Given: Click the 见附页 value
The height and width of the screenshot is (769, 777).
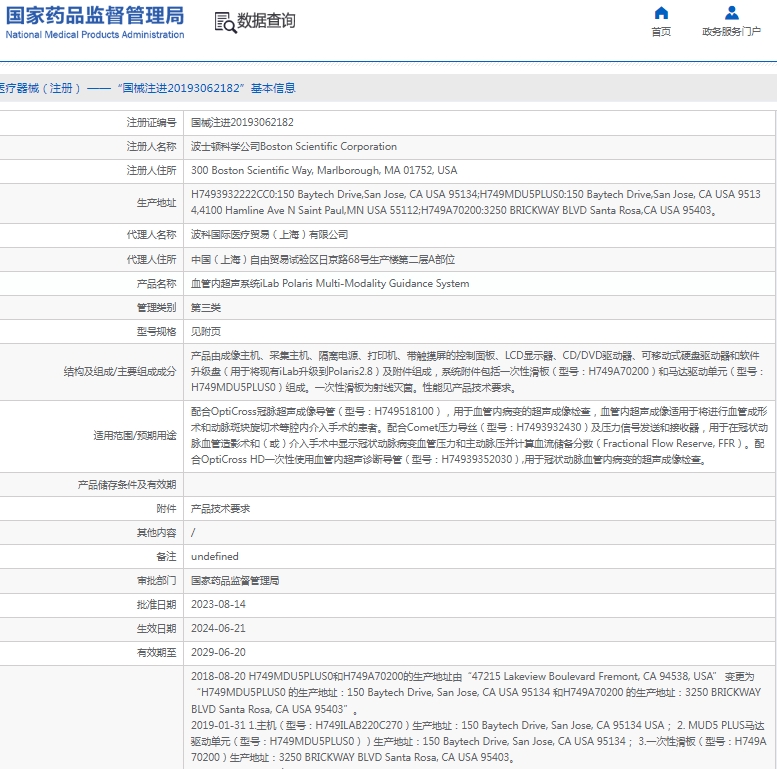Looking at the screenshot, I should [206, 331].
